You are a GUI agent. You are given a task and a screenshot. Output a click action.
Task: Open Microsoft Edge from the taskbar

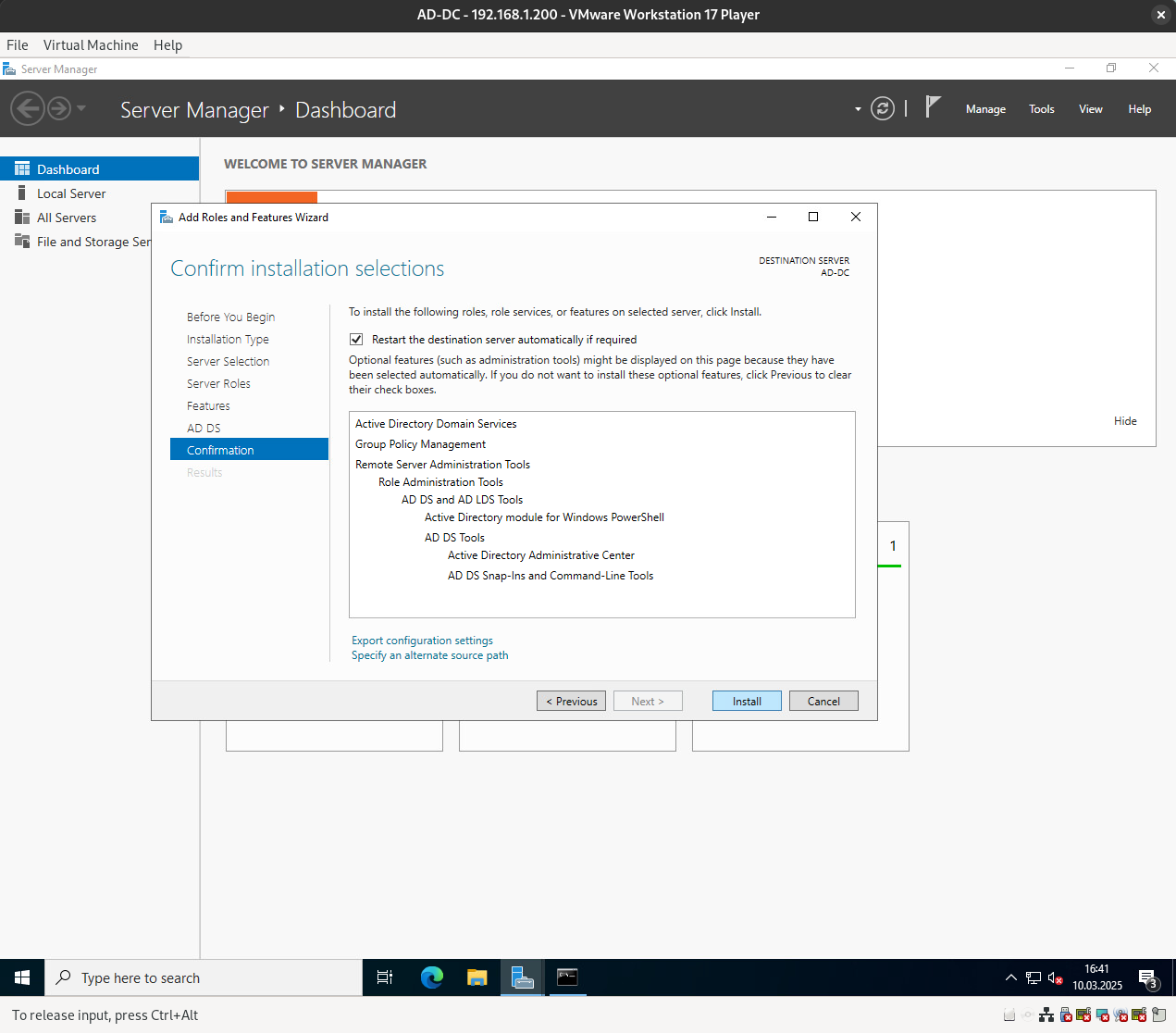pyautogui.click(x=431, y=977)
